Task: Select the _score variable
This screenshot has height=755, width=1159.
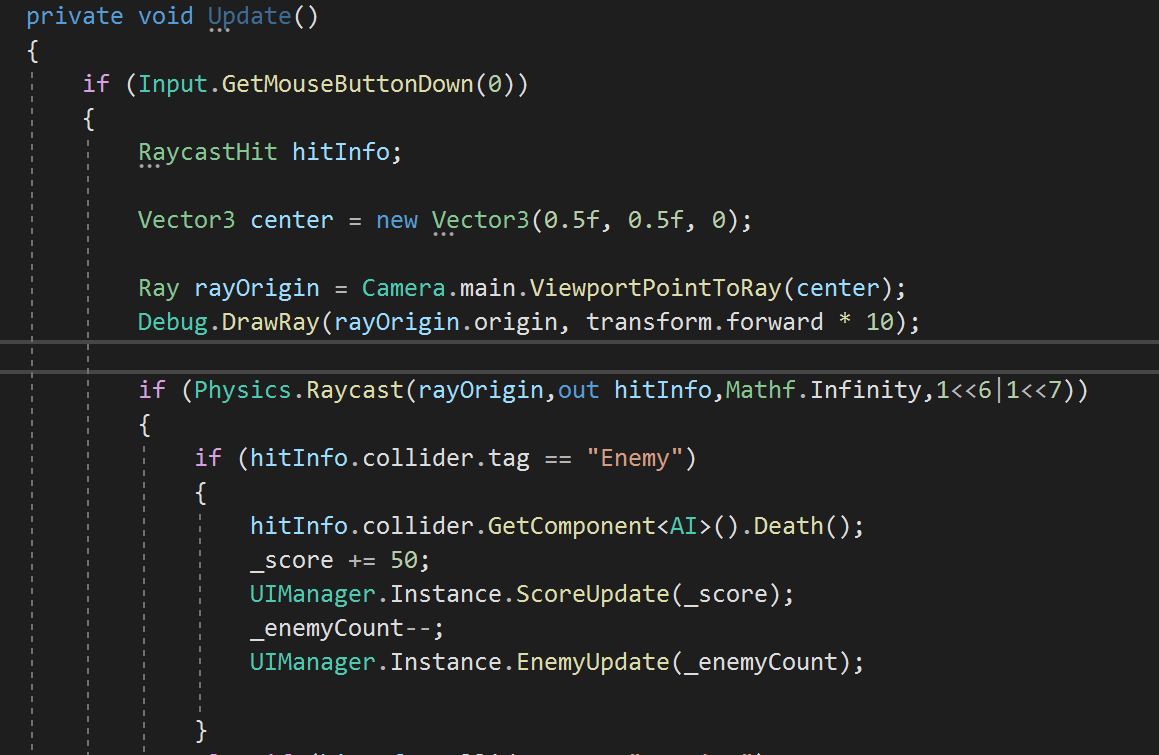Action: coord(291,559)
